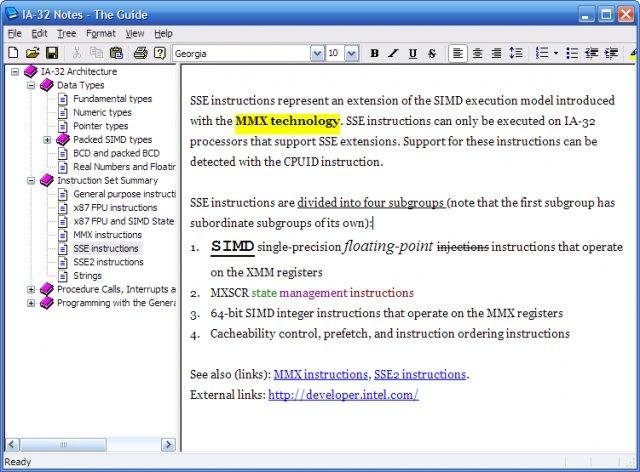Click the Print icon

[x=140, y=53]
